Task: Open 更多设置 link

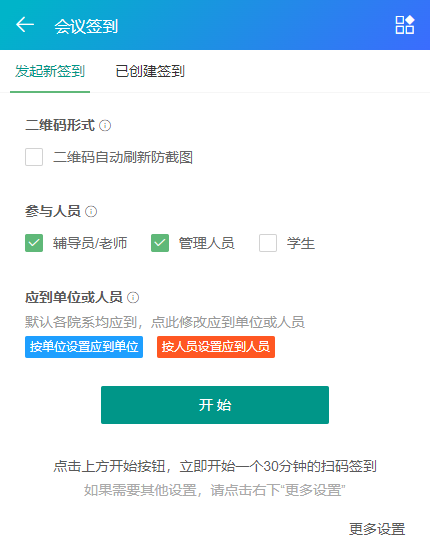Action: tap(377, 529)
